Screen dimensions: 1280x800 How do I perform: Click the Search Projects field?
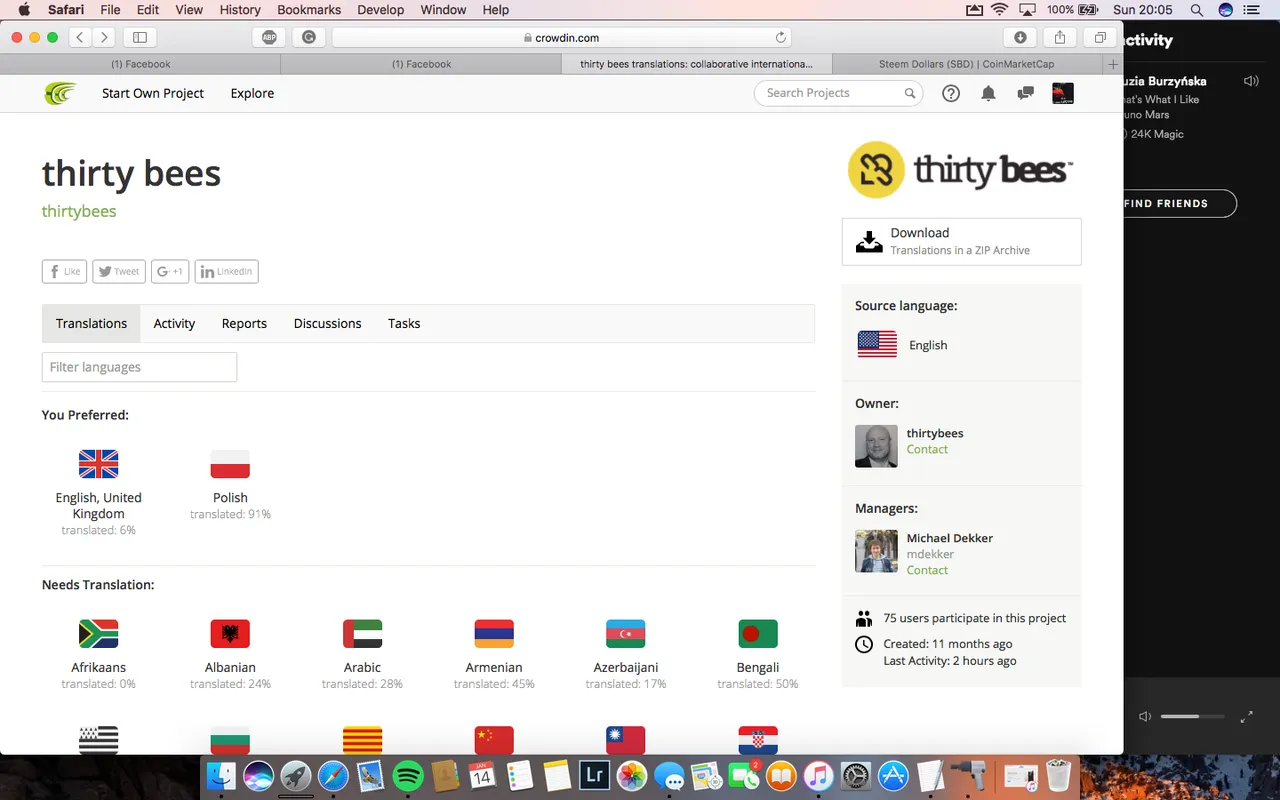pyautogui.click(x=837, y=93)
